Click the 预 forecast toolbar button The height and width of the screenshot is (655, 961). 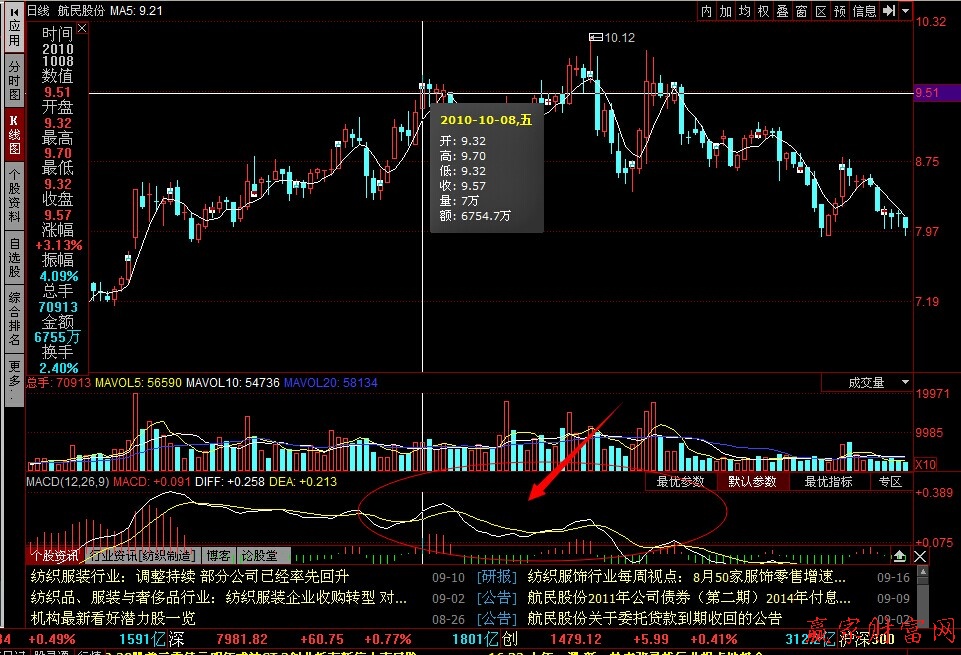(x=840, y=11)
